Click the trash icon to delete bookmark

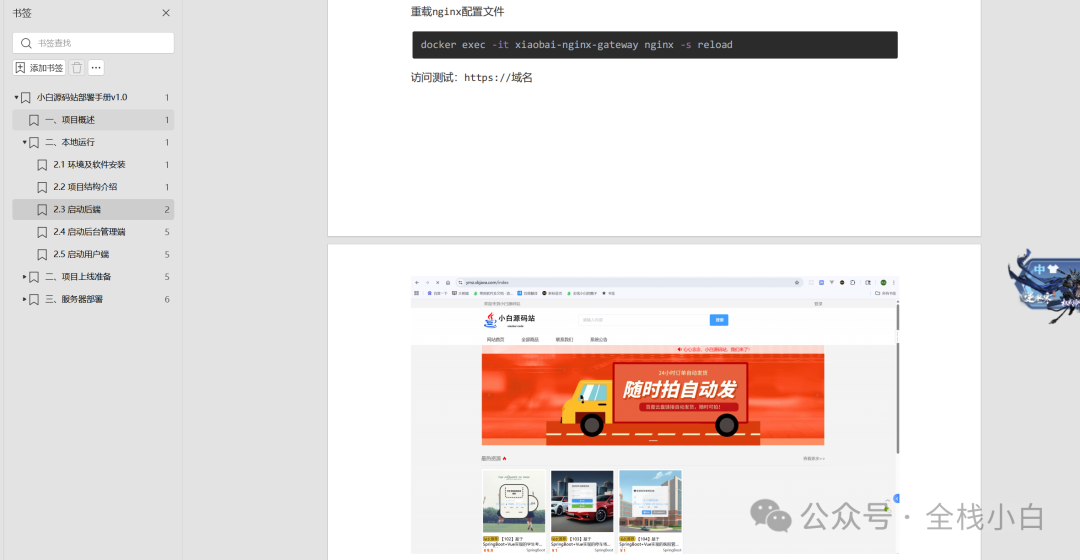tap(77, 68)
